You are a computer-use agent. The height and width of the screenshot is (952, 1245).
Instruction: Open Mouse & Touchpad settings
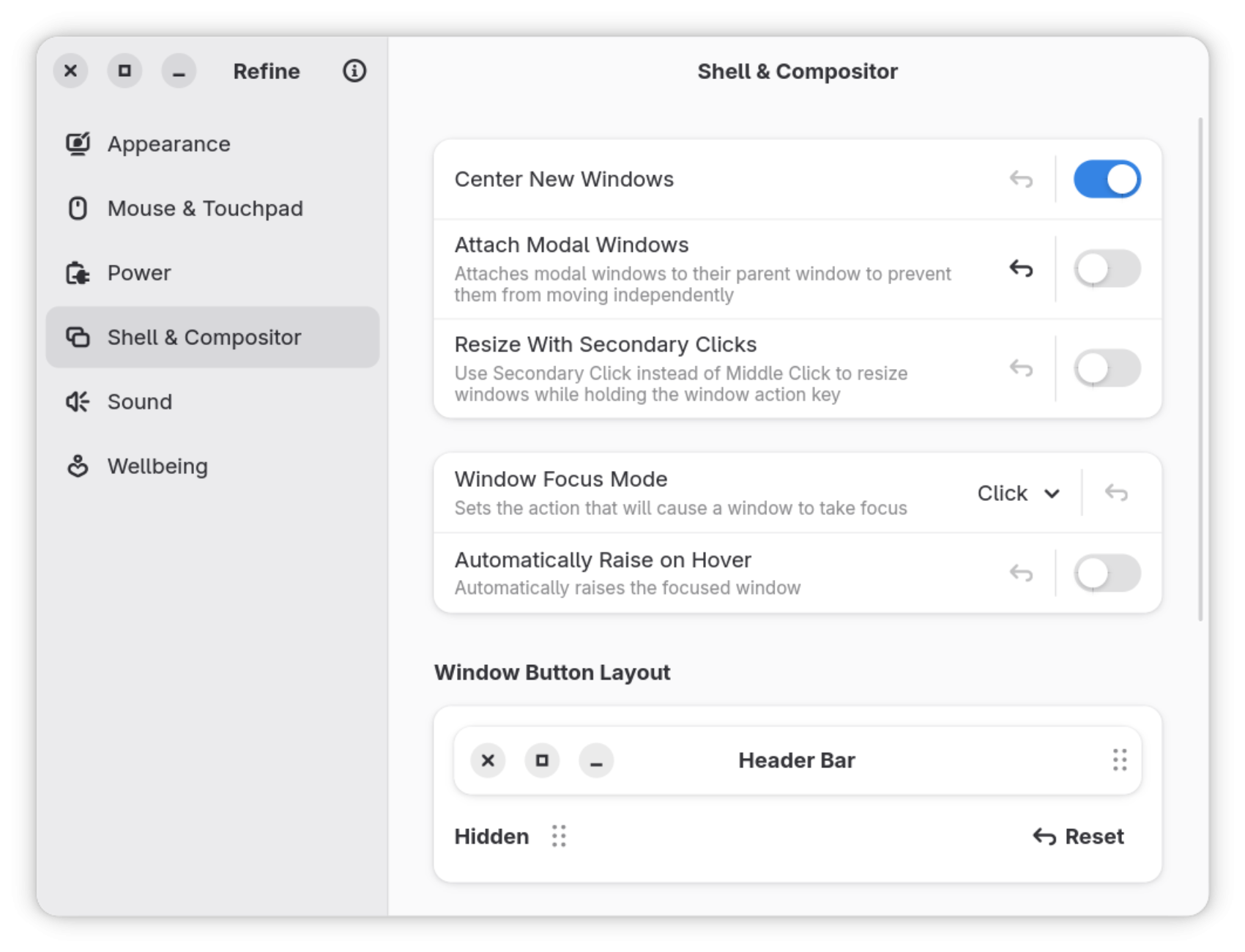tap(205, 209)
